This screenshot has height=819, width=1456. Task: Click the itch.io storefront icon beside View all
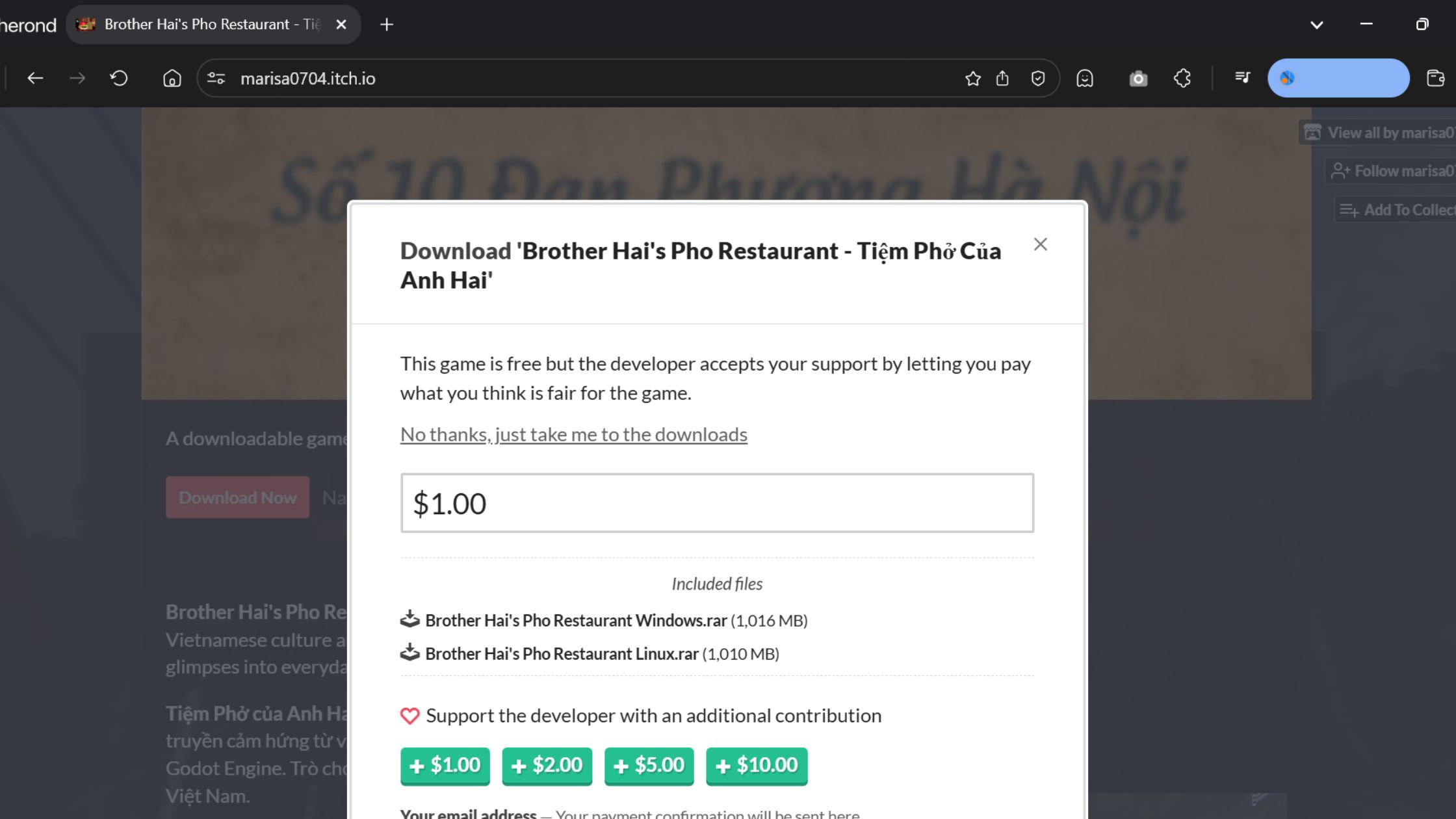point(1312,133)
